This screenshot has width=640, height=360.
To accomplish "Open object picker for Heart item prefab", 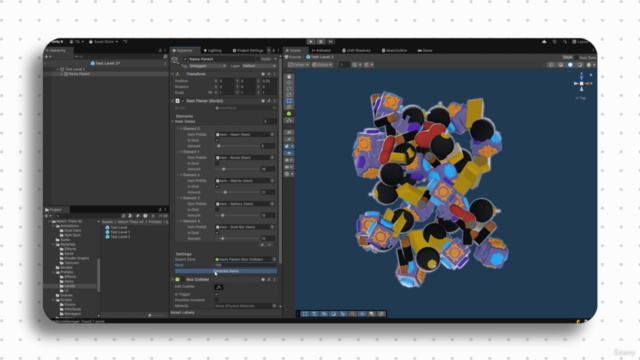I will (272, 134).
